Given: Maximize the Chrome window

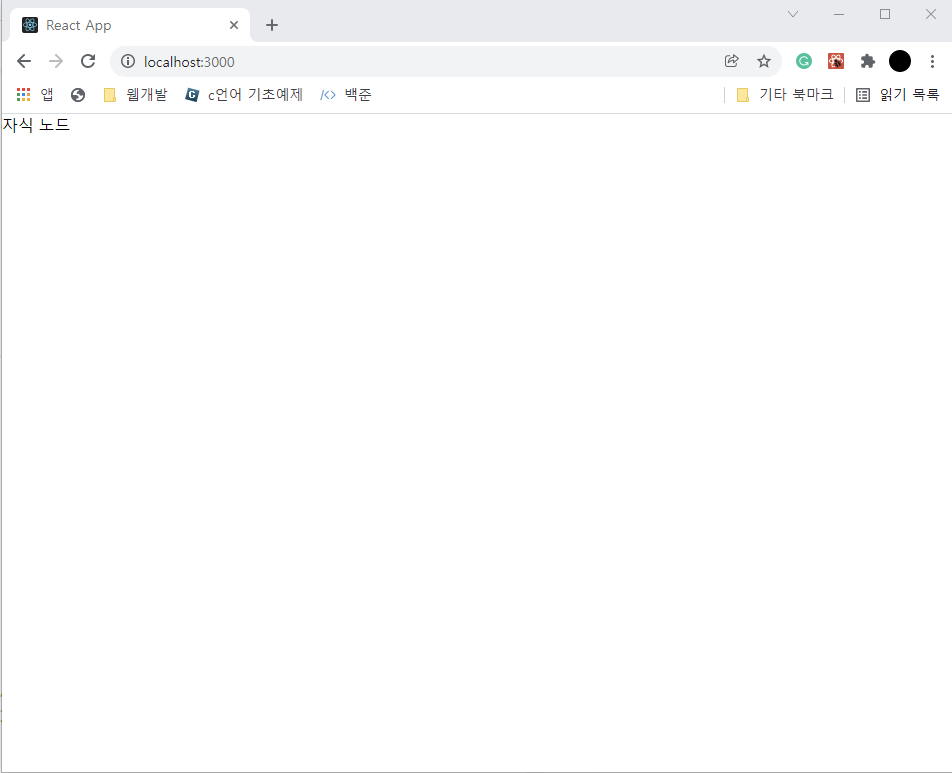Looking at the screenshot, I should coord(885,14).
